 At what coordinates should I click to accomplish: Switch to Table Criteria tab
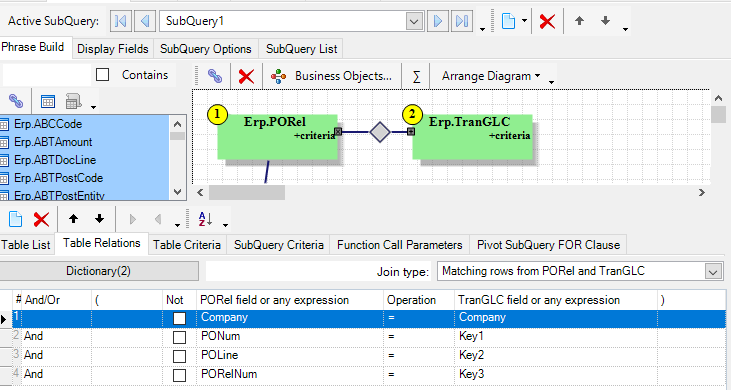click(187, 245)
